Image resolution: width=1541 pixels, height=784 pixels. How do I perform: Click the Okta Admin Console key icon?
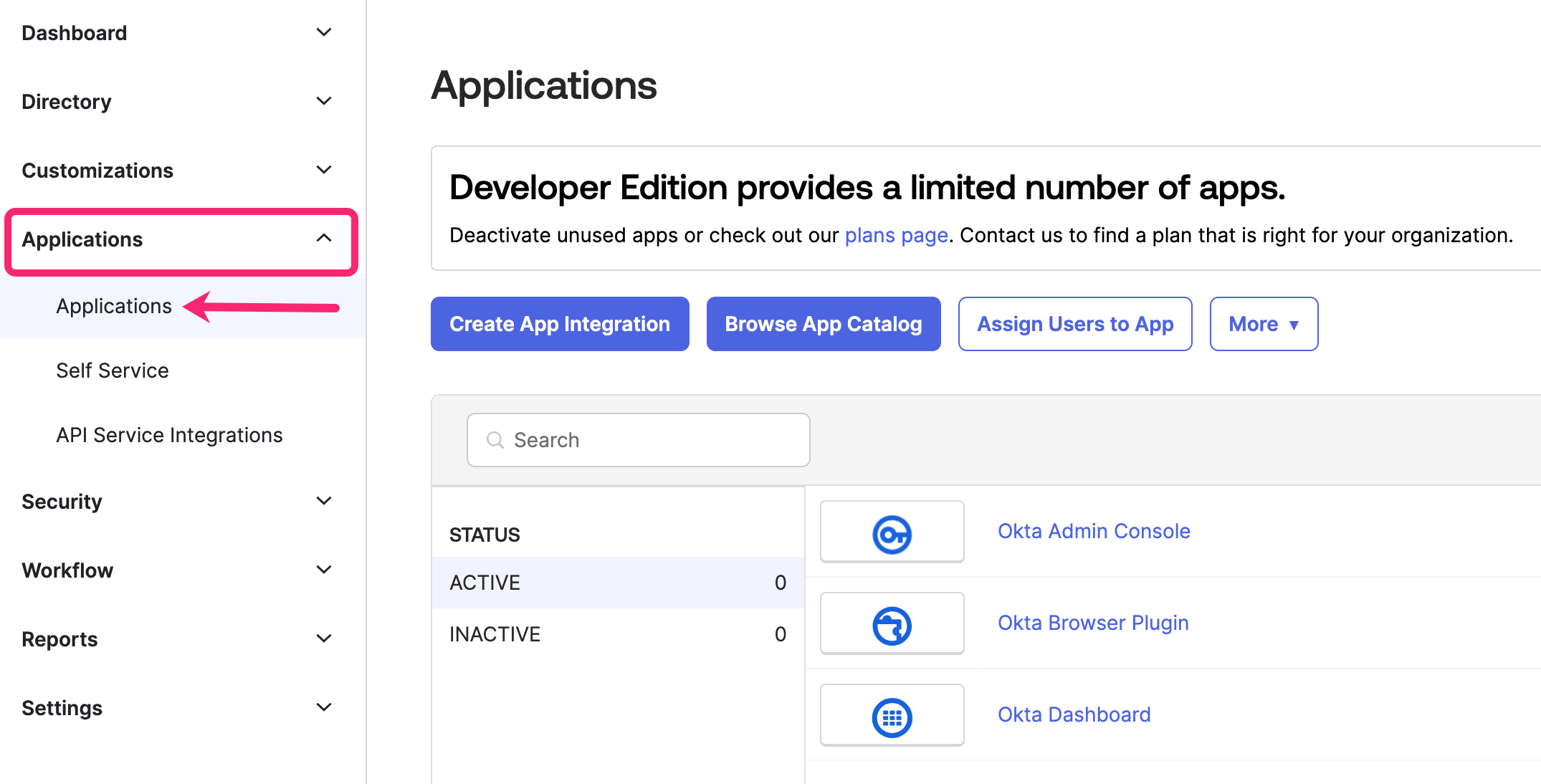click(x=892, y=534)
